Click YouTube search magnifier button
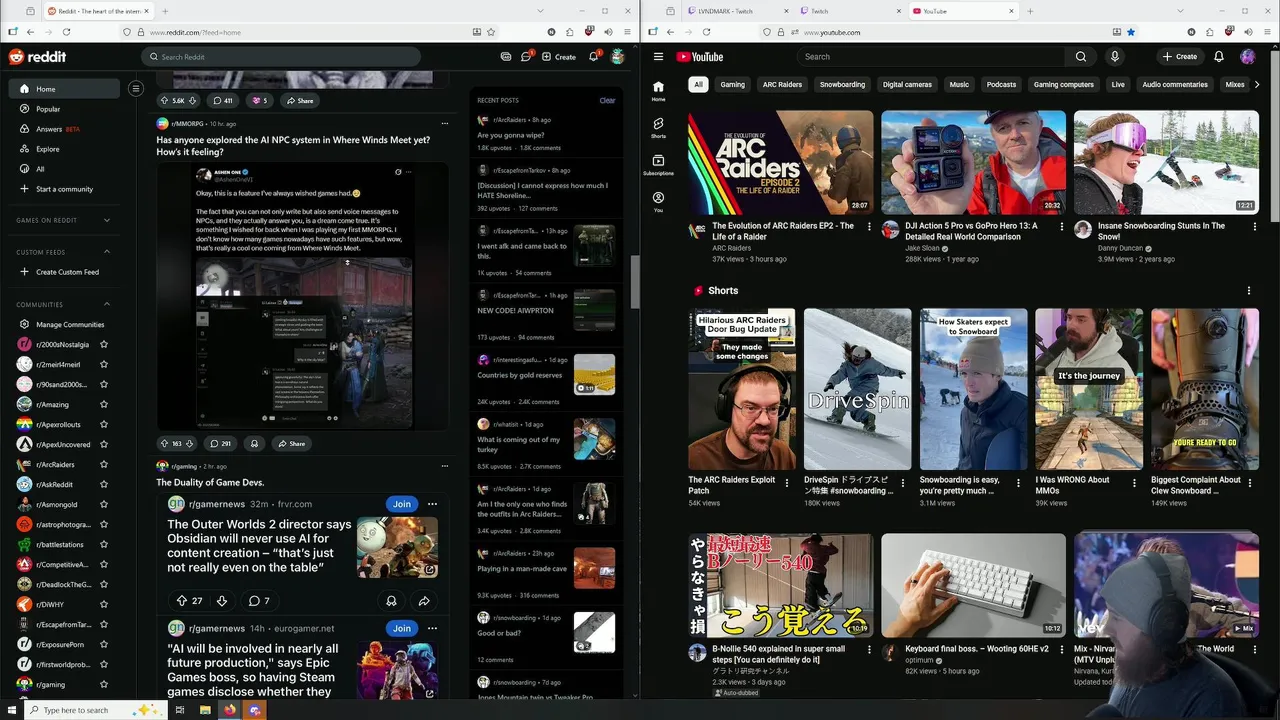This screenshot has width=1280, height=720. click(x=1081, y=57)
